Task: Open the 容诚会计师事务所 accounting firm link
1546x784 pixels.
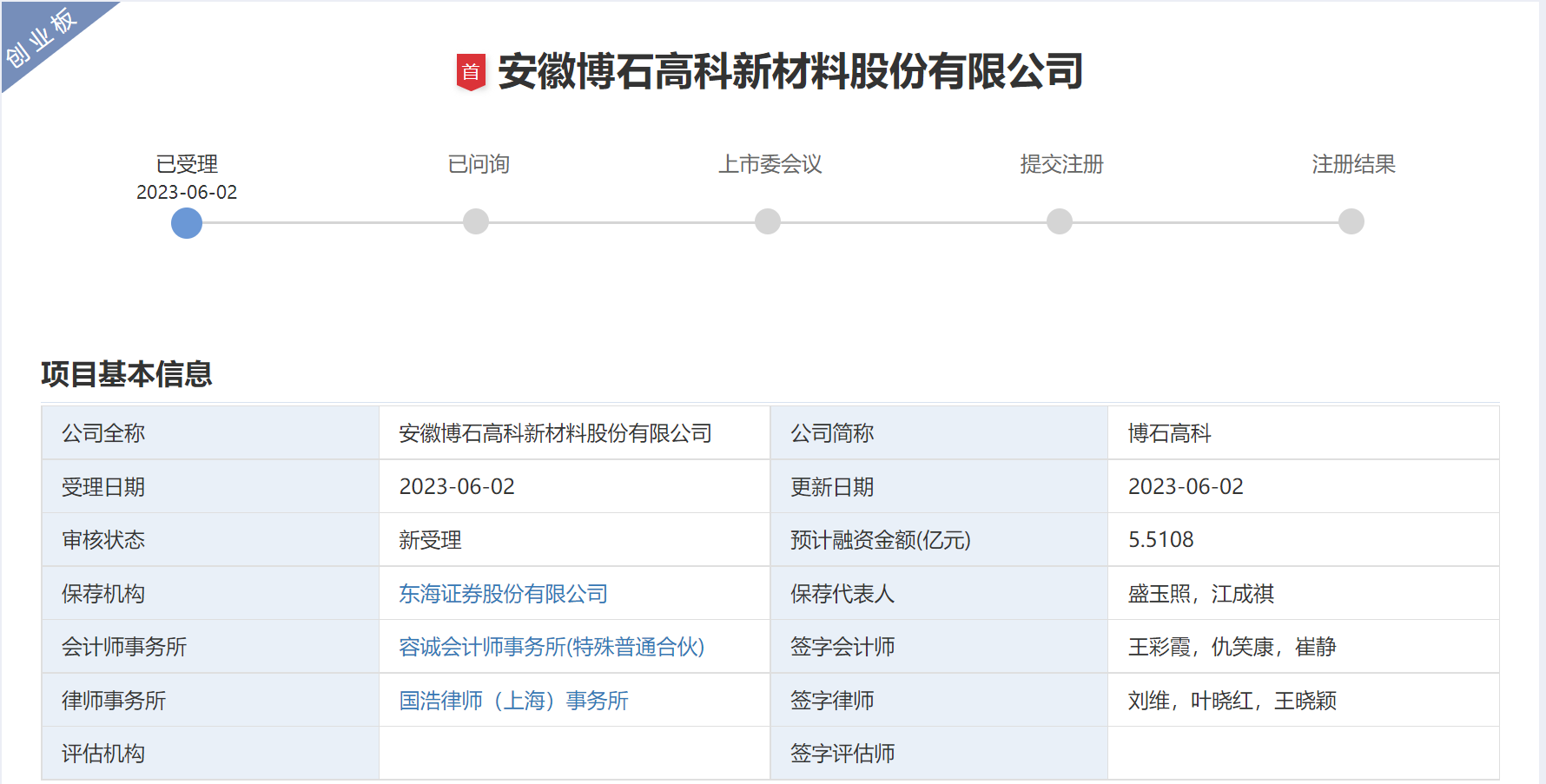Action: click(x=551, y=648)
